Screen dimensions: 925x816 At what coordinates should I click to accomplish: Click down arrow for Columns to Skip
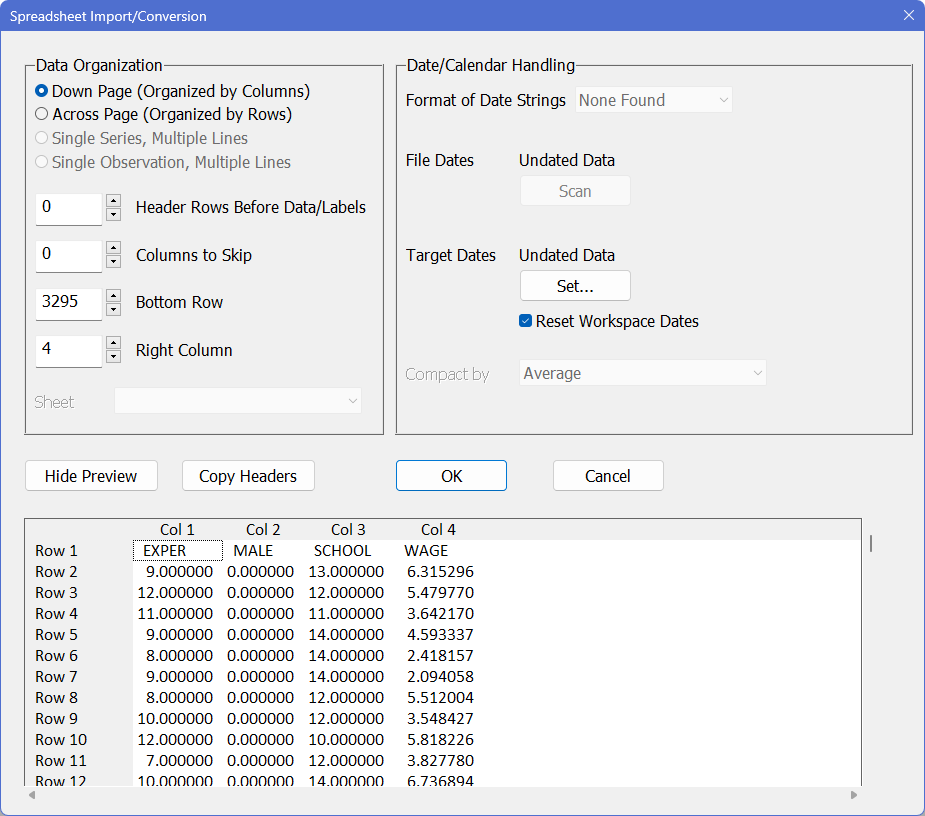click(x=113, y=262)
